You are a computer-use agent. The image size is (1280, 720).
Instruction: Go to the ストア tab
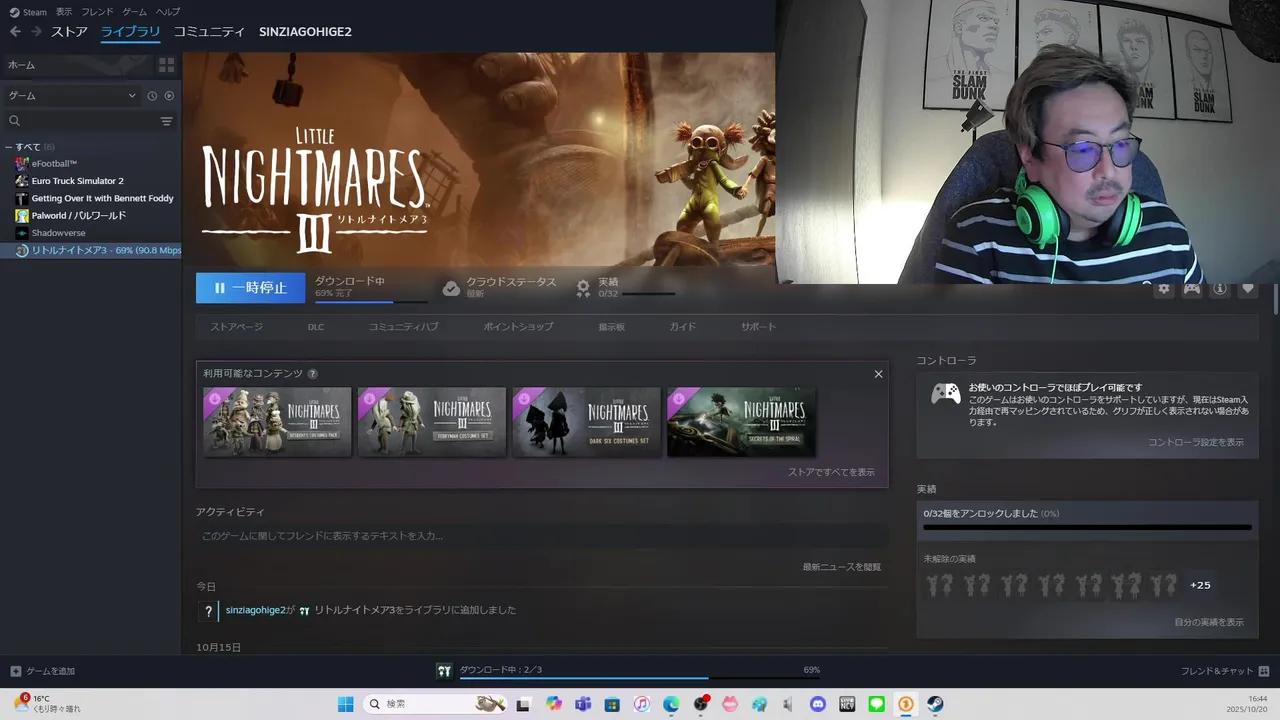coord(69,32)
